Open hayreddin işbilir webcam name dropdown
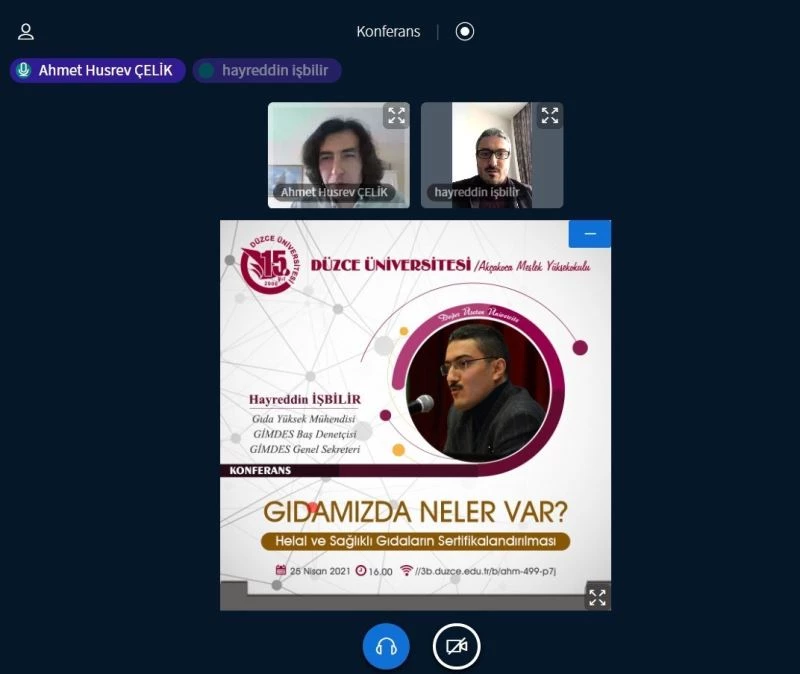Image resolution: width=800 pixels, height=674 pixels. point(477,192)
